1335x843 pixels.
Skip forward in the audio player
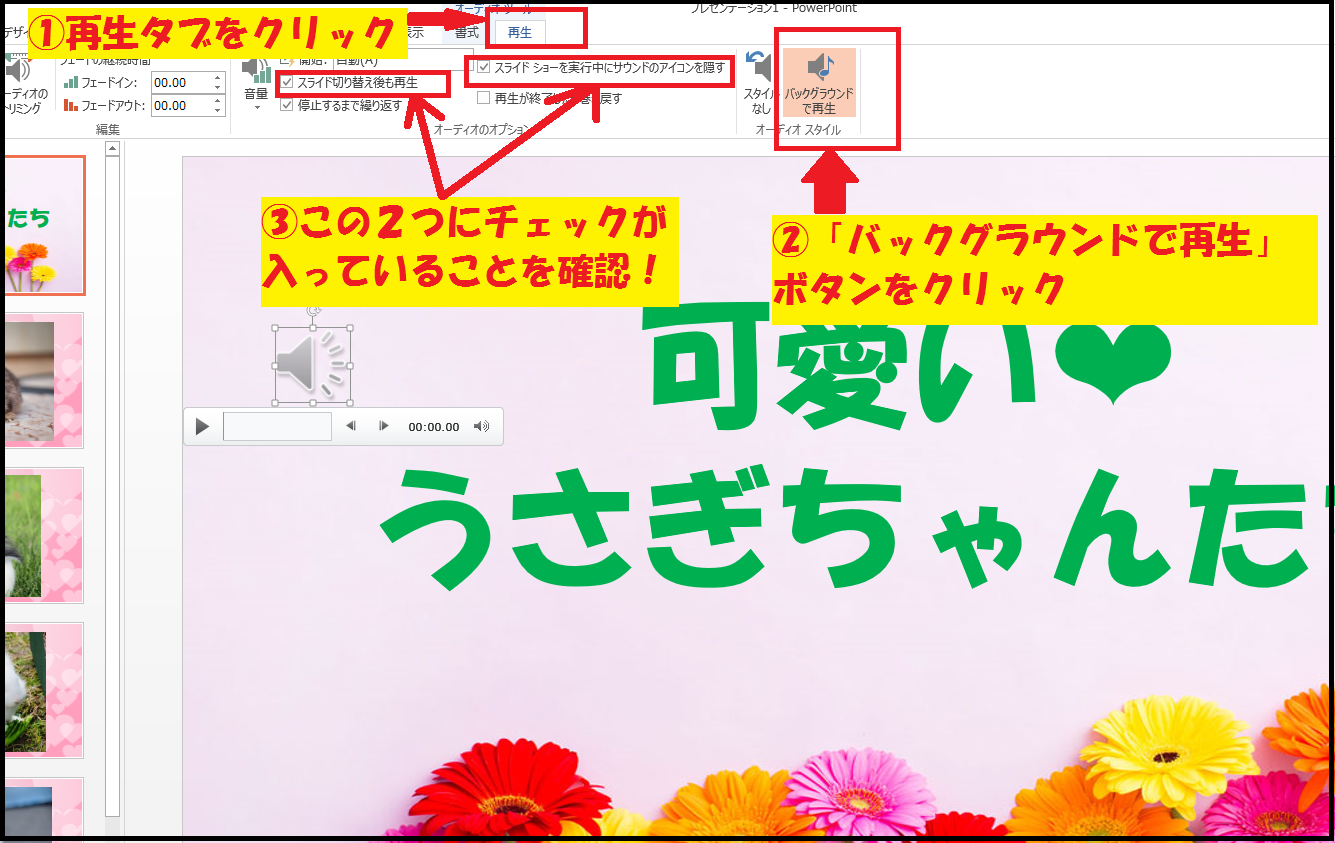383,427
